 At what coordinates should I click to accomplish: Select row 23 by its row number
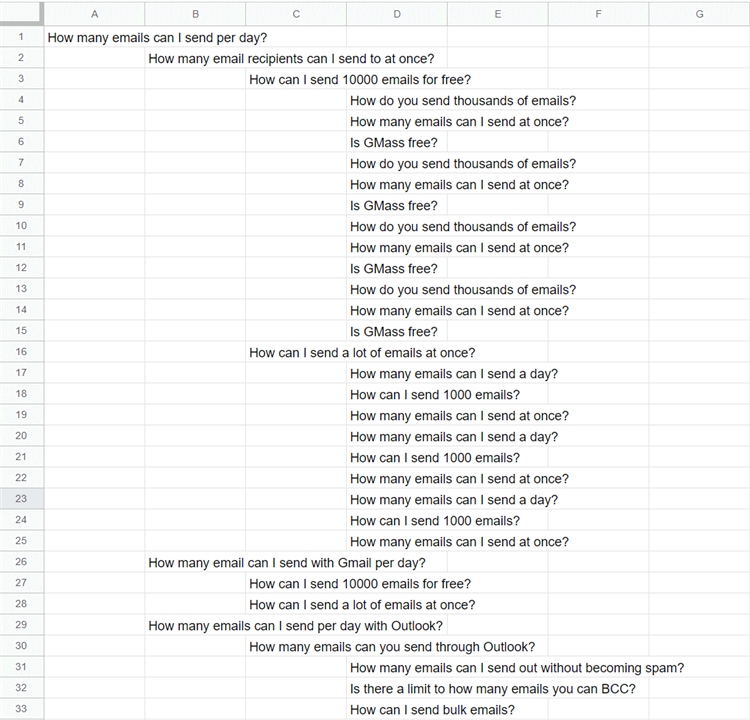point(21,499)
